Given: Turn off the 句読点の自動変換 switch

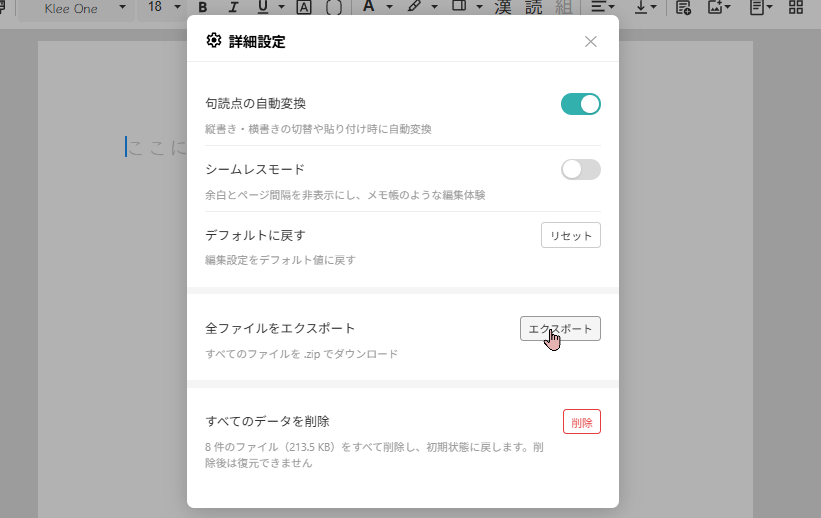Looking at the screenshot, I should (x=581, y=104).
